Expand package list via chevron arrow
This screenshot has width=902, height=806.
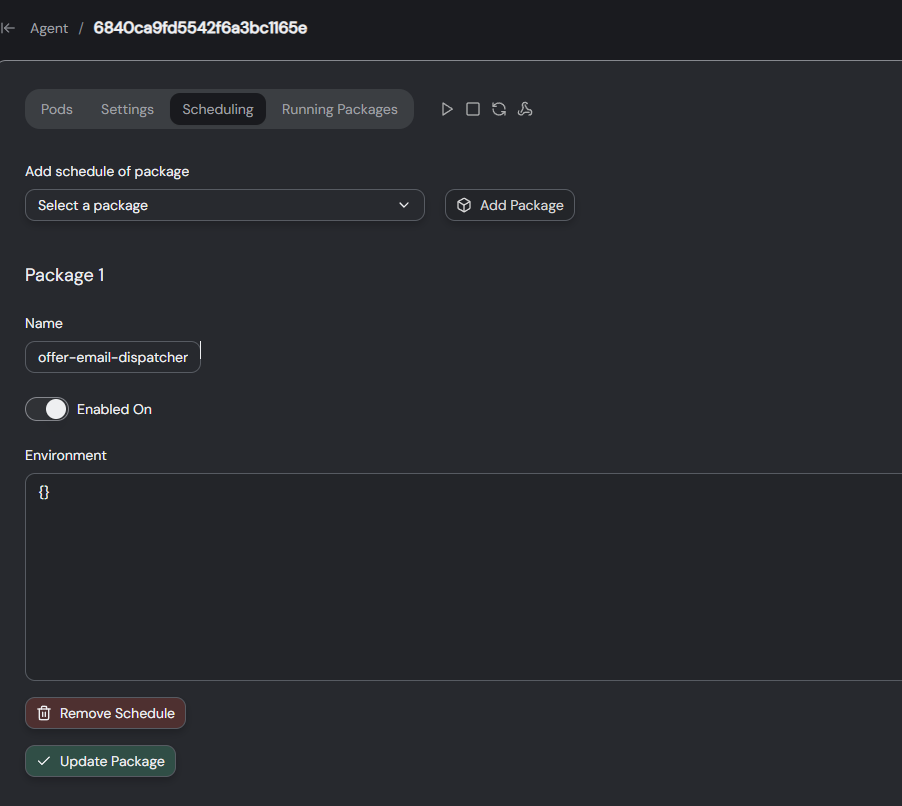[404, 205]
